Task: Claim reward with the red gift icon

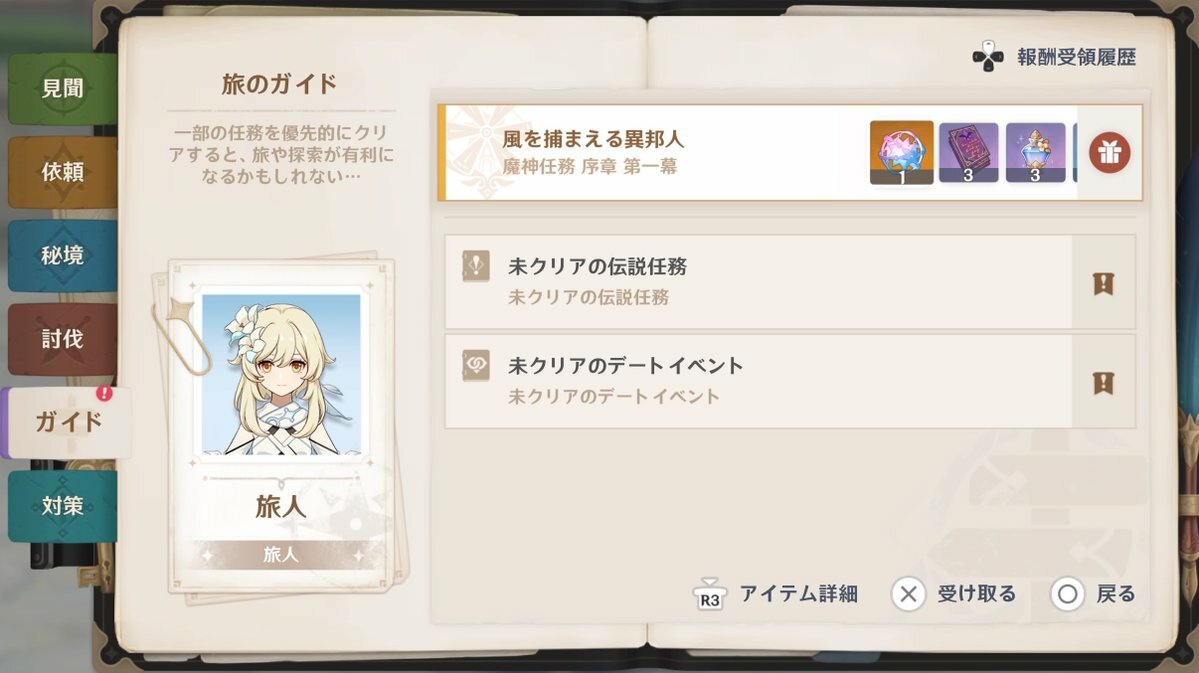Action: (x=1109, y=153)
